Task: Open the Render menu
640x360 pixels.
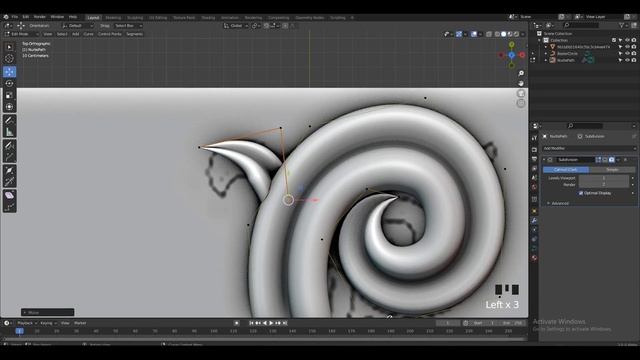Action: pos(40,17)
